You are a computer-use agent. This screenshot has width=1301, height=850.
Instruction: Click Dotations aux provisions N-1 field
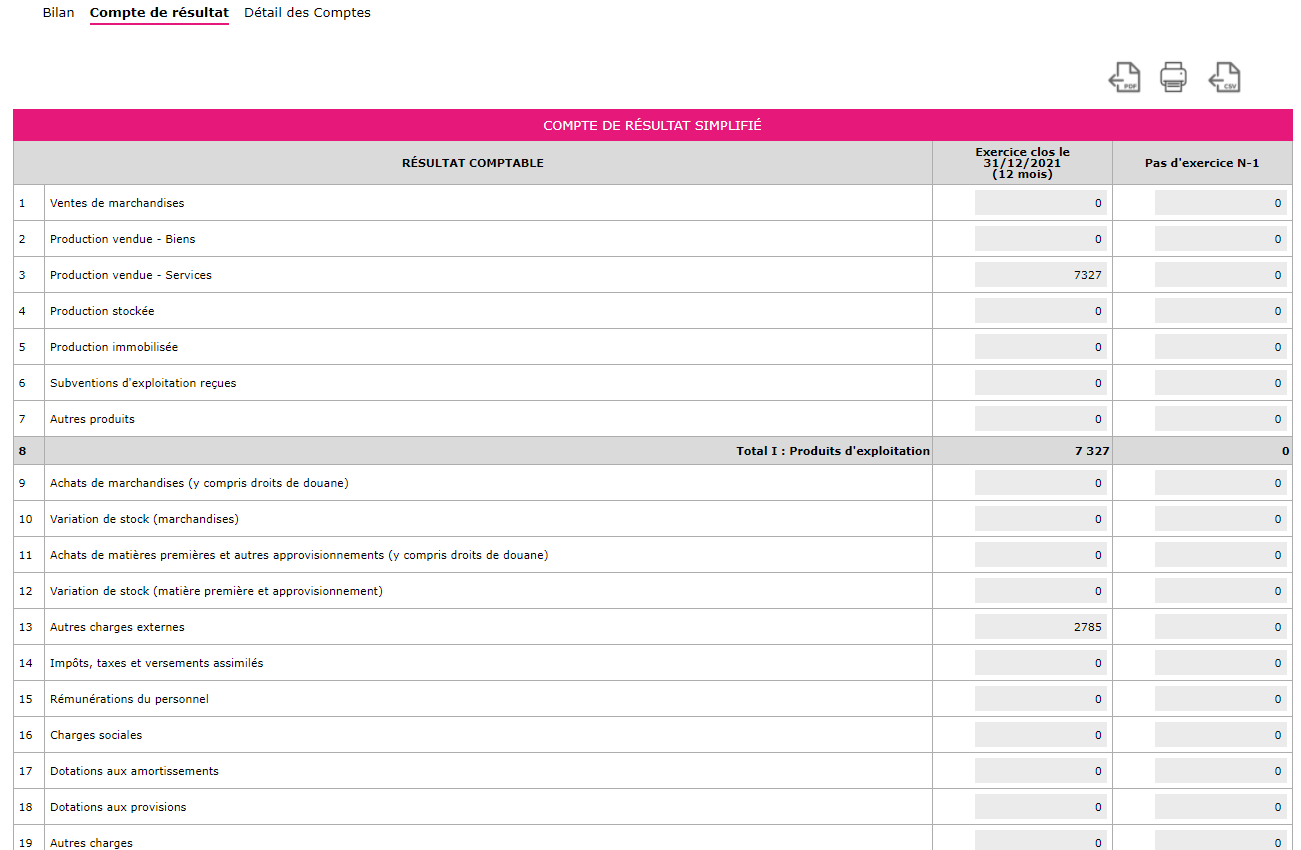[x=1220, y=807]
